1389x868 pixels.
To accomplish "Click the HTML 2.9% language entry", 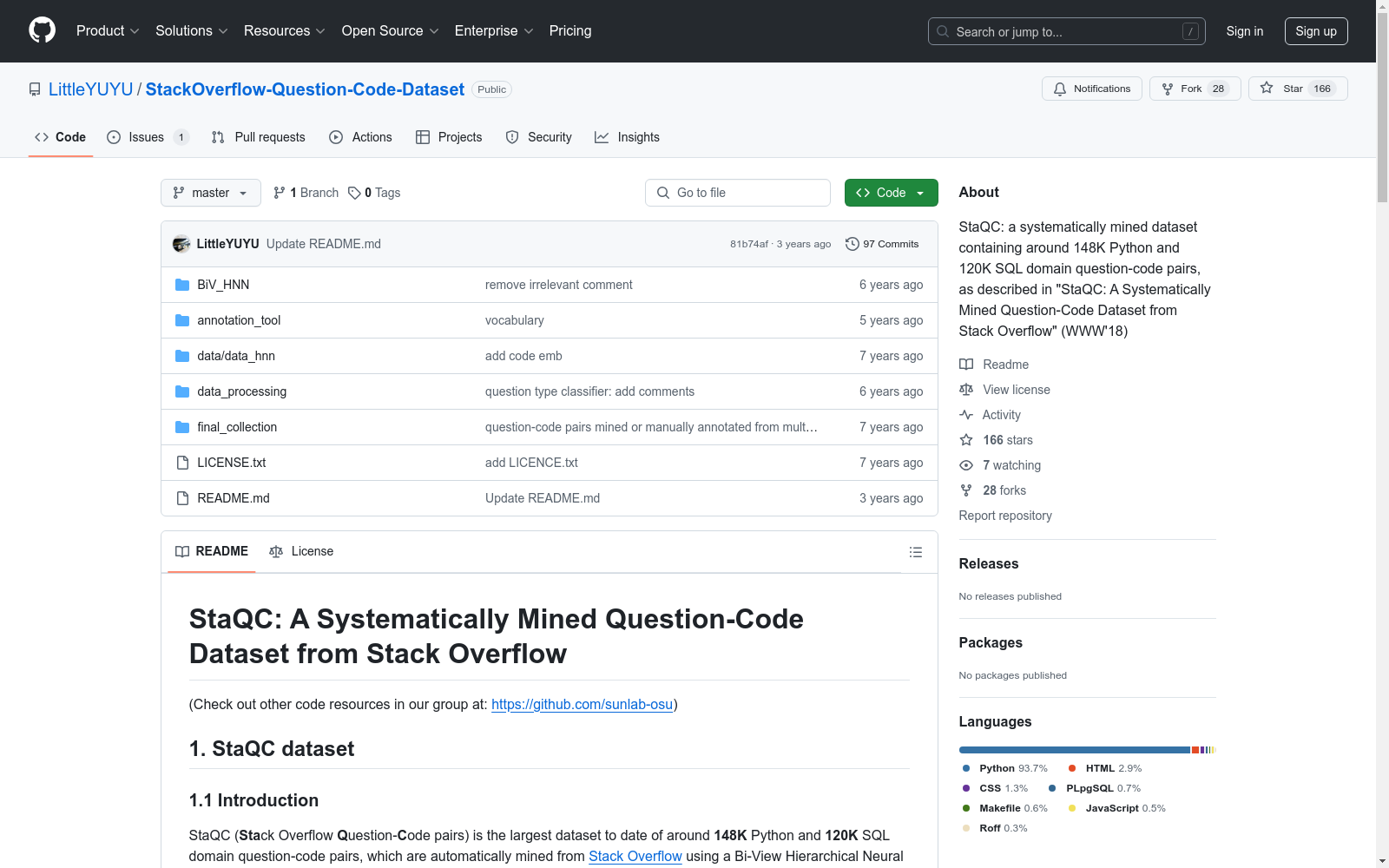I will pyautogui.click(x=1105, y=768).
